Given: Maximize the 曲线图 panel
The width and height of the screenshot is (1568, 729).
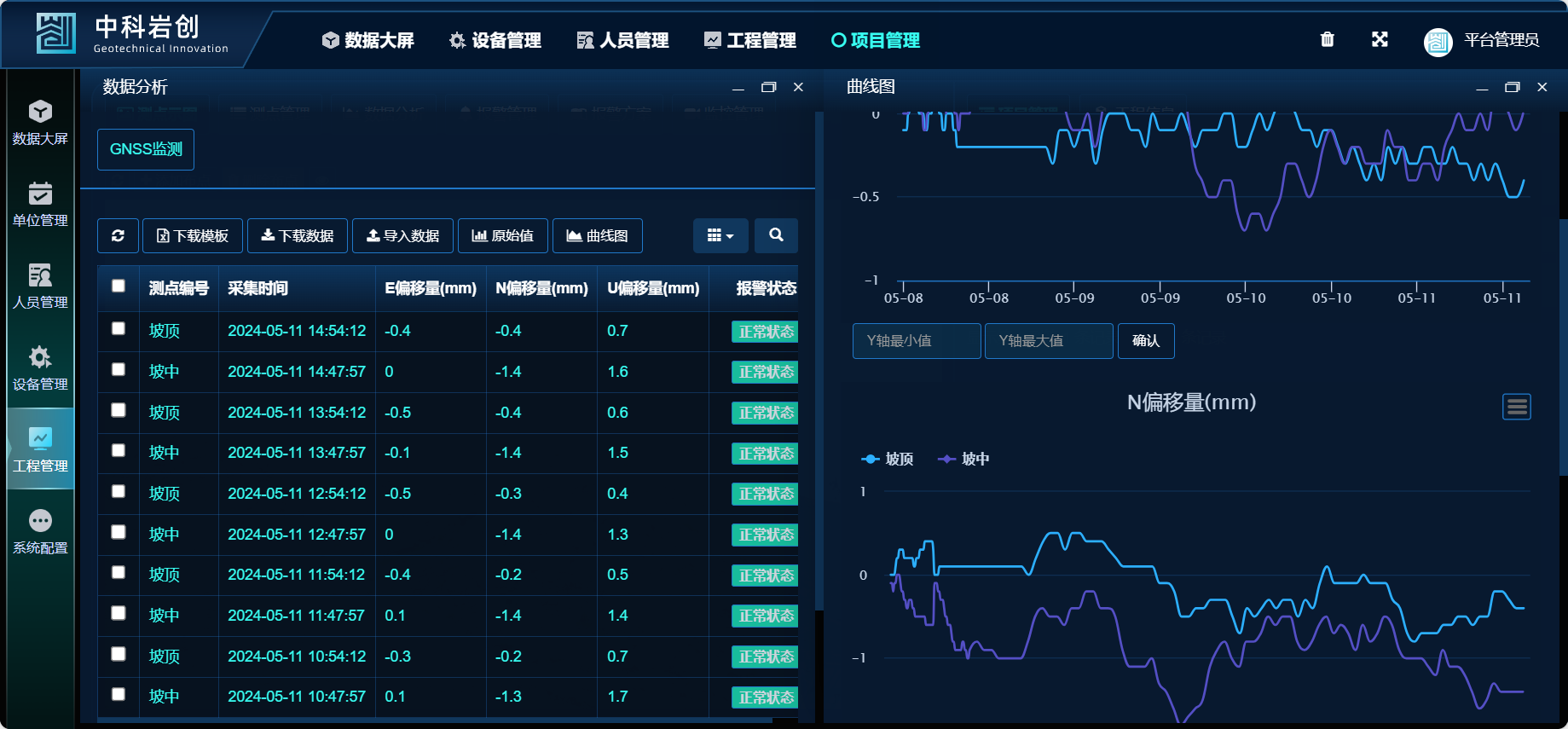Looking at the screenshot, I should pyautogui.click(x=1512, y=87).
